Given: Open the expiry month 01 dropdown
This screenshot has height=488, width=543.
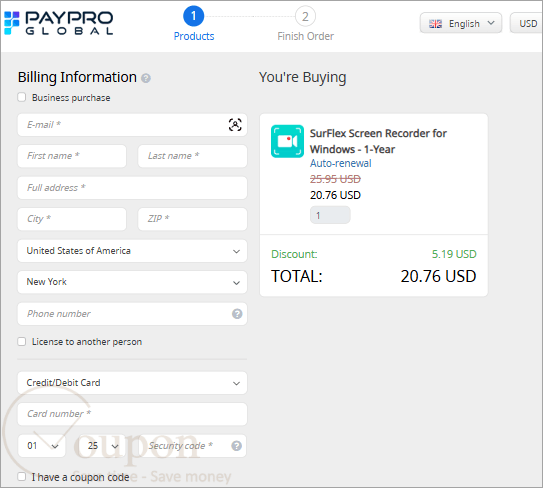Looking at the screenshot, I should pyautogui.click(x=42, y=446).
